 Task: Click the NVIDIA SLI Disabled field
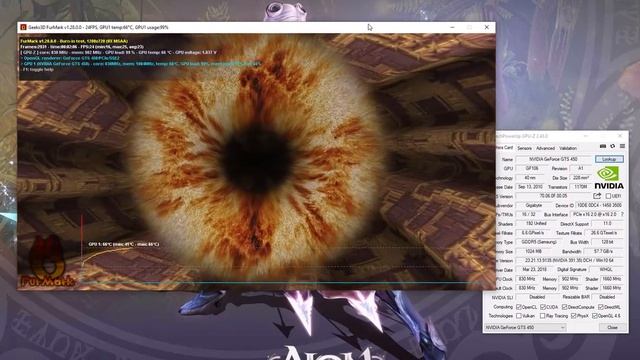pyautogui.click(x=537, y=297)
